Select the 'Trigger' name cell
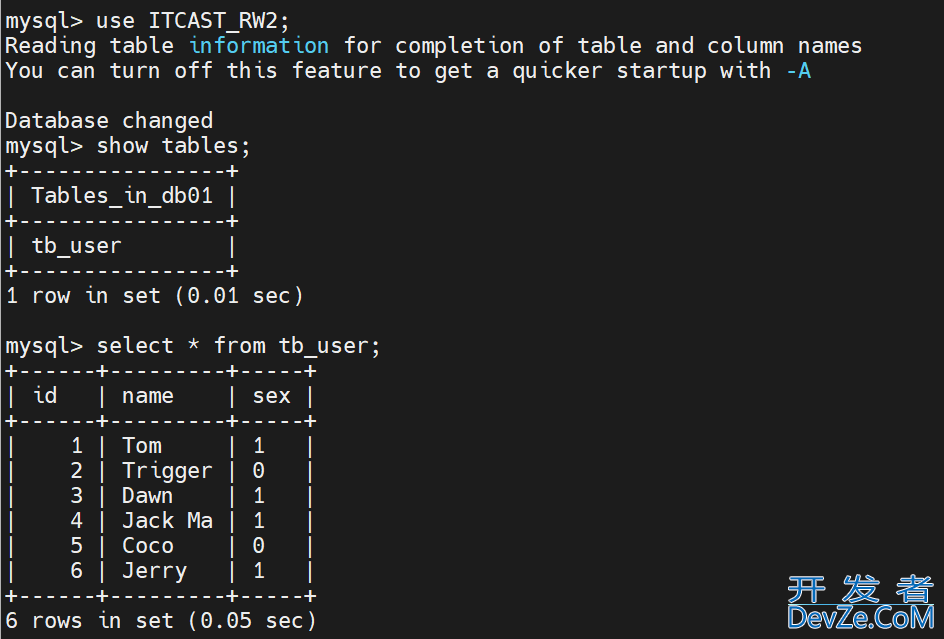The image size is (944, 639). [167, 471]
